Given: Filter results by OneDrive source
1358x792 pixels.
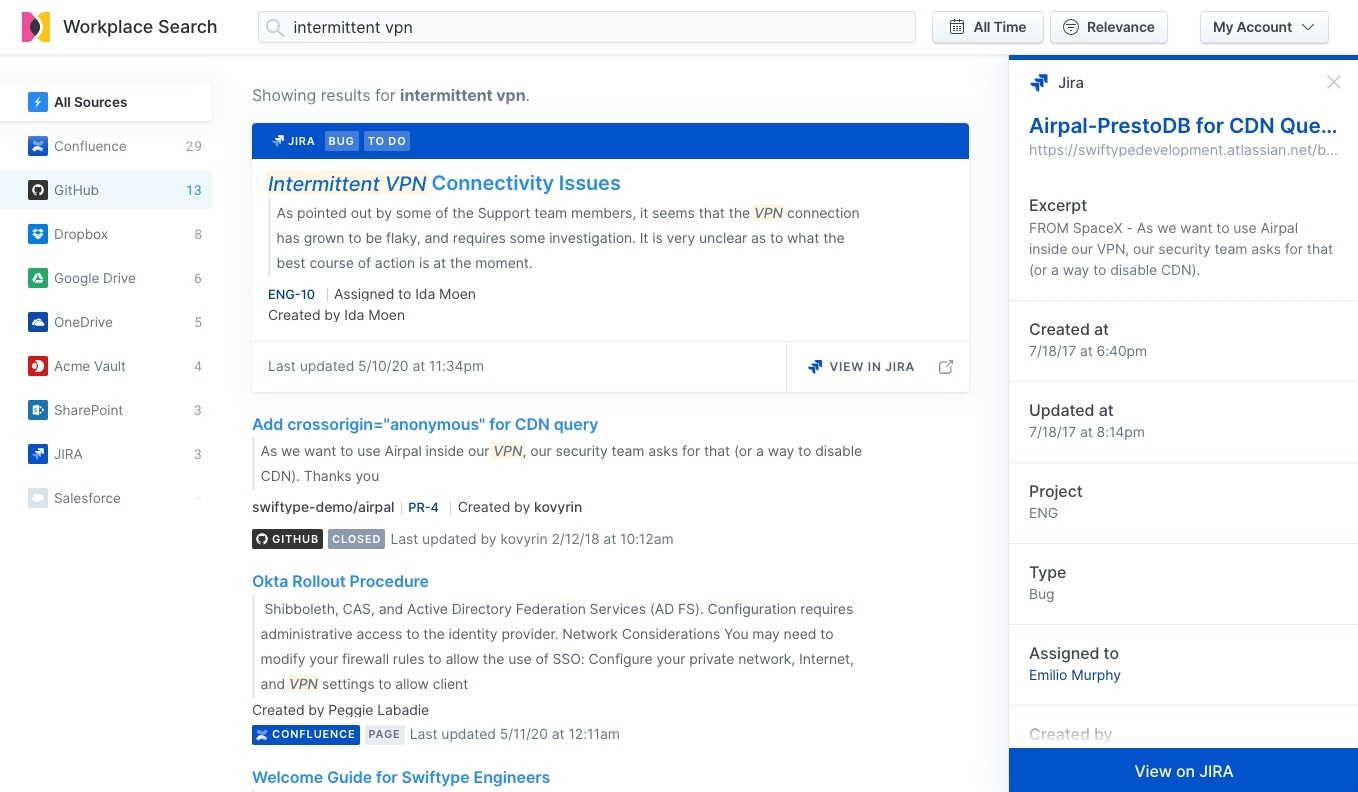Looking at the screenshot, I should 106,322.
